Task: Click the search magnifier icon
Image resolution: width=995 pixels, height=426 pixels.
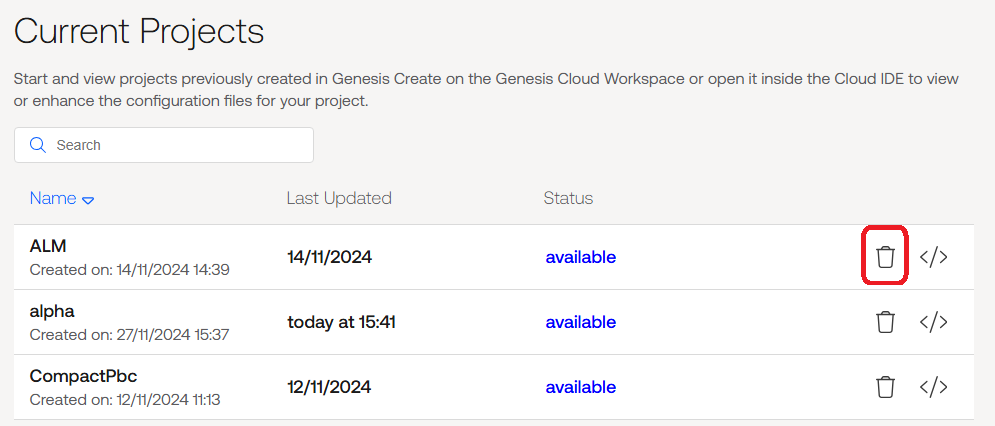Action: click(x=38, y=145)
